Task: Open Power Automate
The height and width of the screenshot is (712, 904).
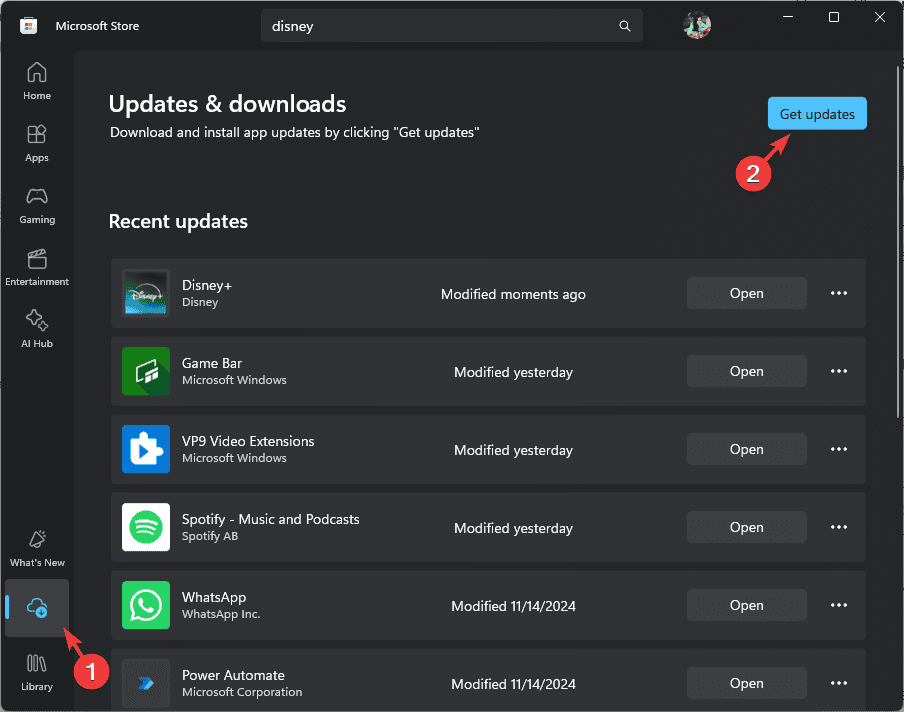Action: click(747, 683)
